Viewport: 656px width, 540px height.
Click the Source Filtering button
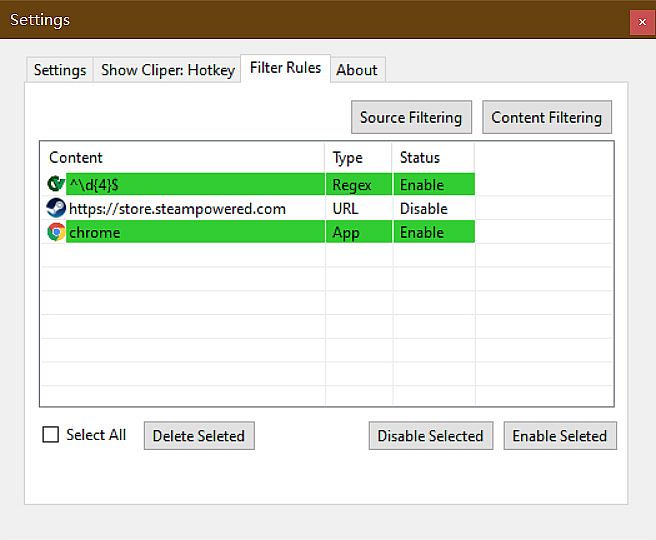[x=411, y=118]
